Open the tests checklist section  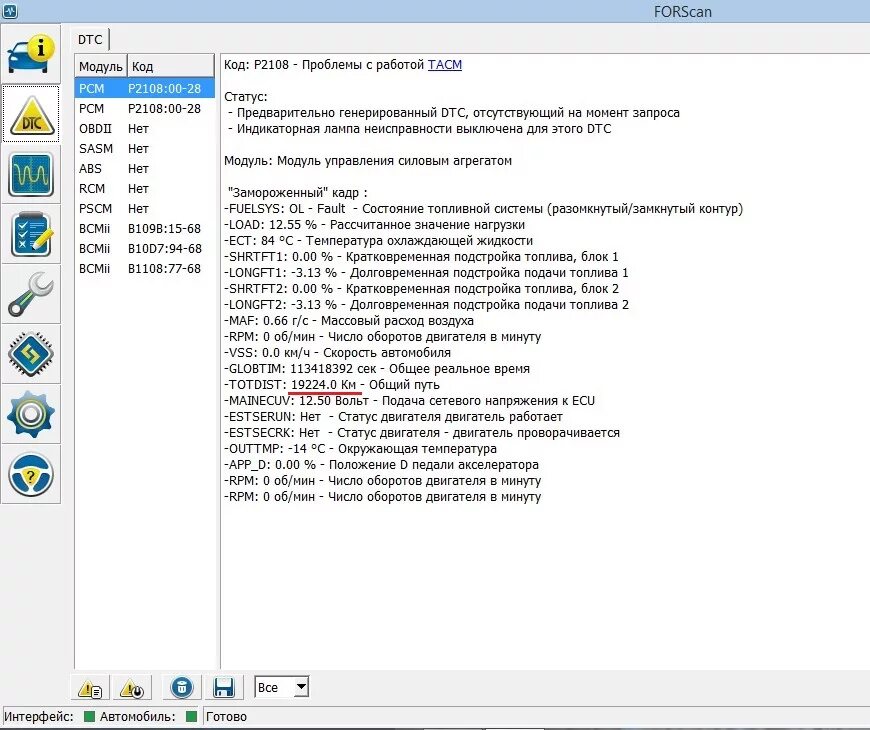(31, 234)
